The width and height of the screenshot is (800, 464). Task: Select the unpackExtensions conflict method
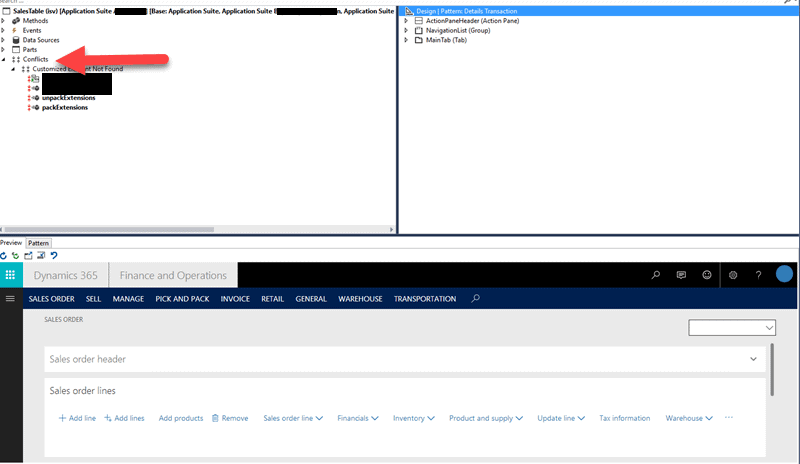68,98
